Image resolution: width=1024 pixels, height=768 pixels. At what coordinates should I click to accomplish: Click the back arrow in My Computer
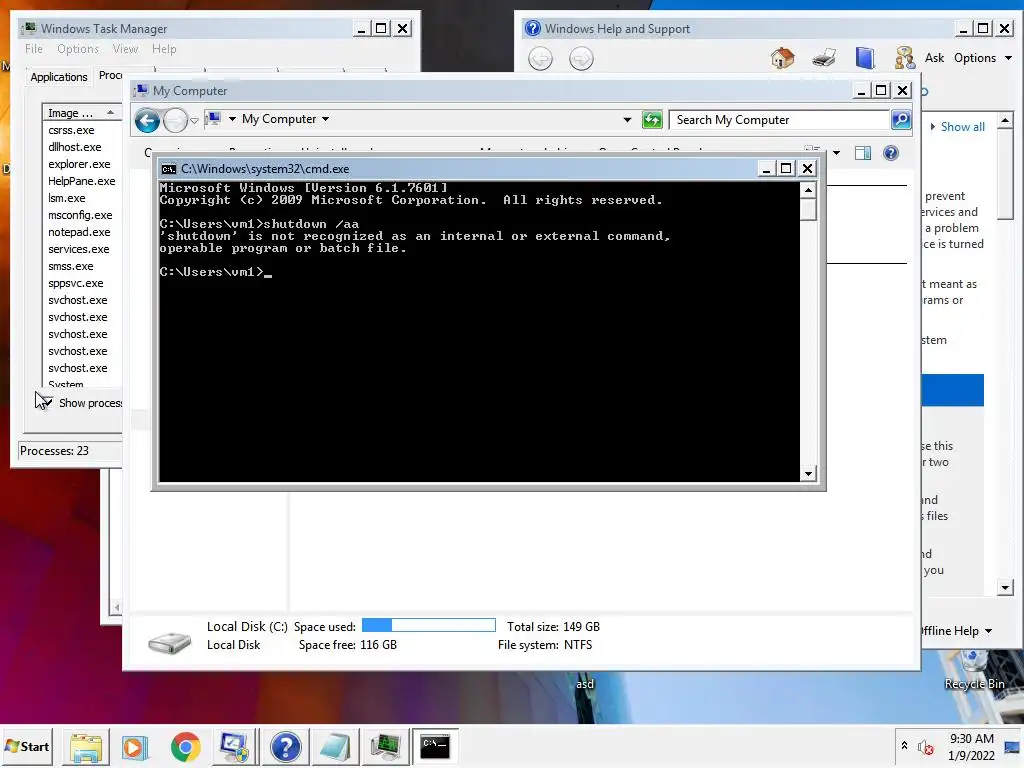(148, 120)
